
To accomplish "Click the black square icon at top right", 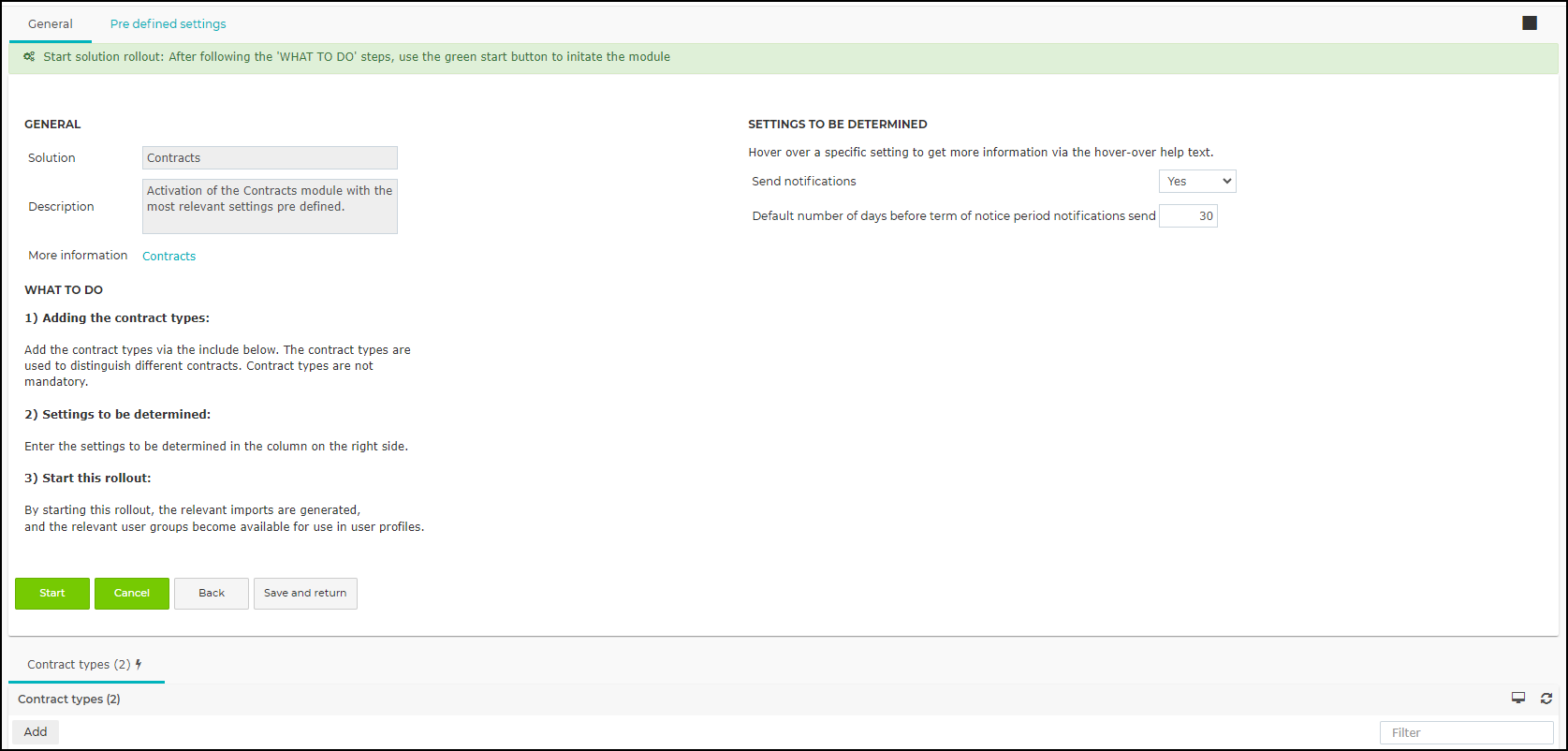I will [1530, 23].
